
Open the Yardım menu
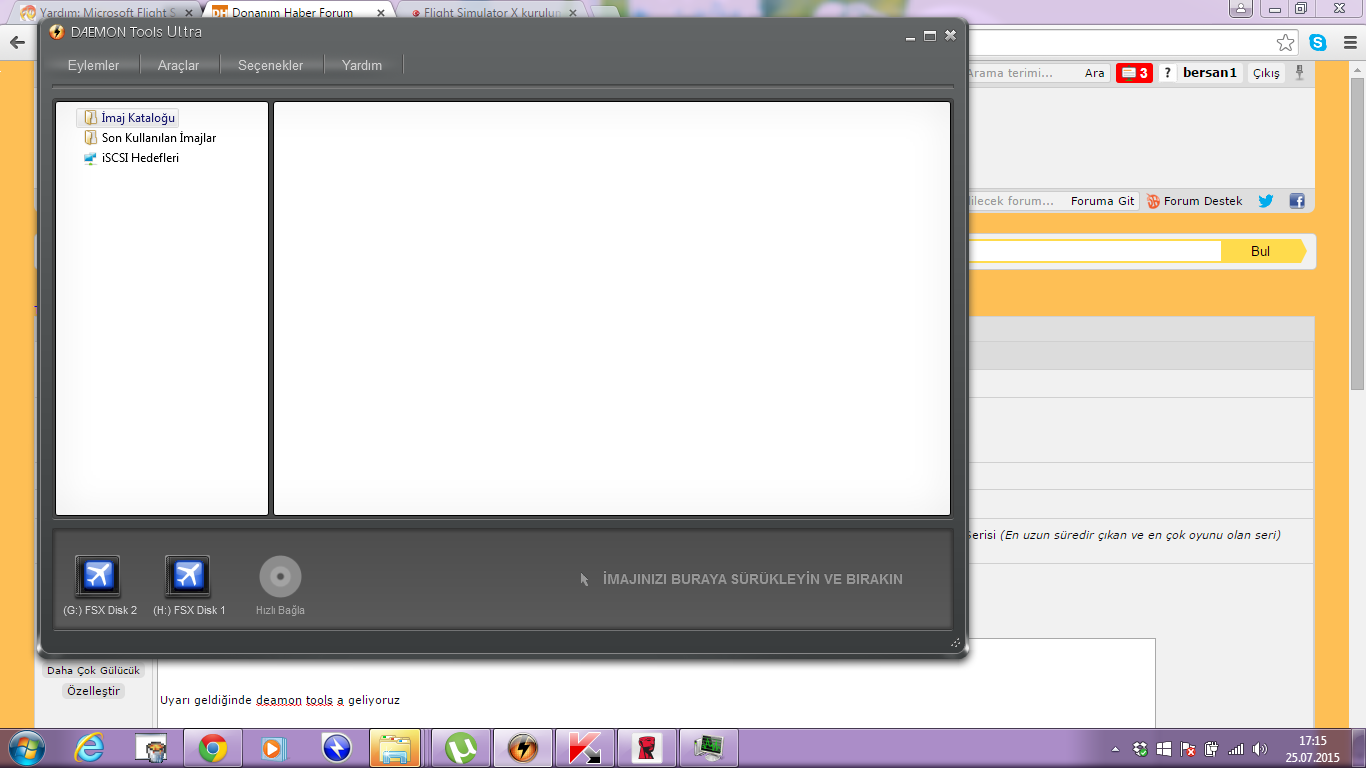click(362, 65)
